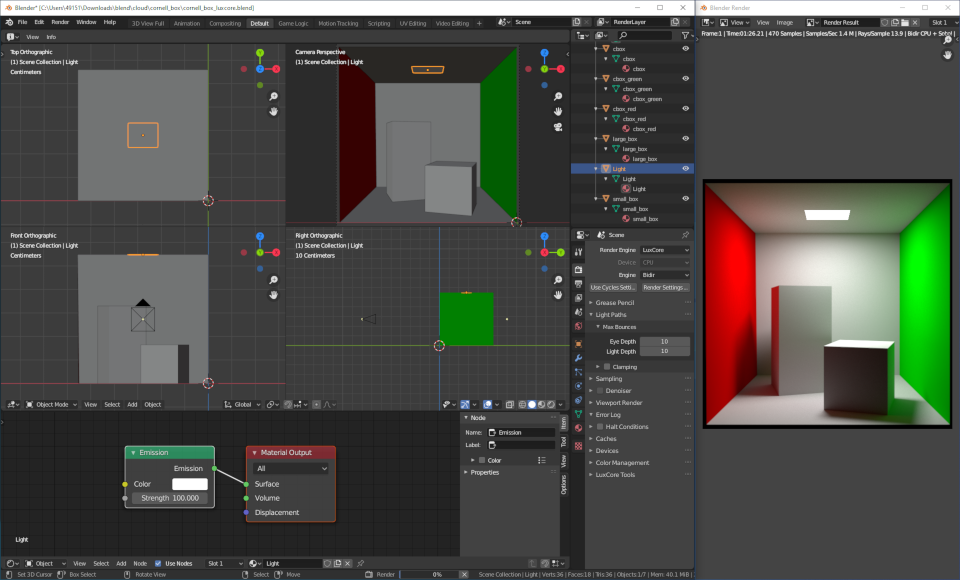Click zoom magnifier in Right Orthographic viewport

pyautogui.click(x=558, y=280)
